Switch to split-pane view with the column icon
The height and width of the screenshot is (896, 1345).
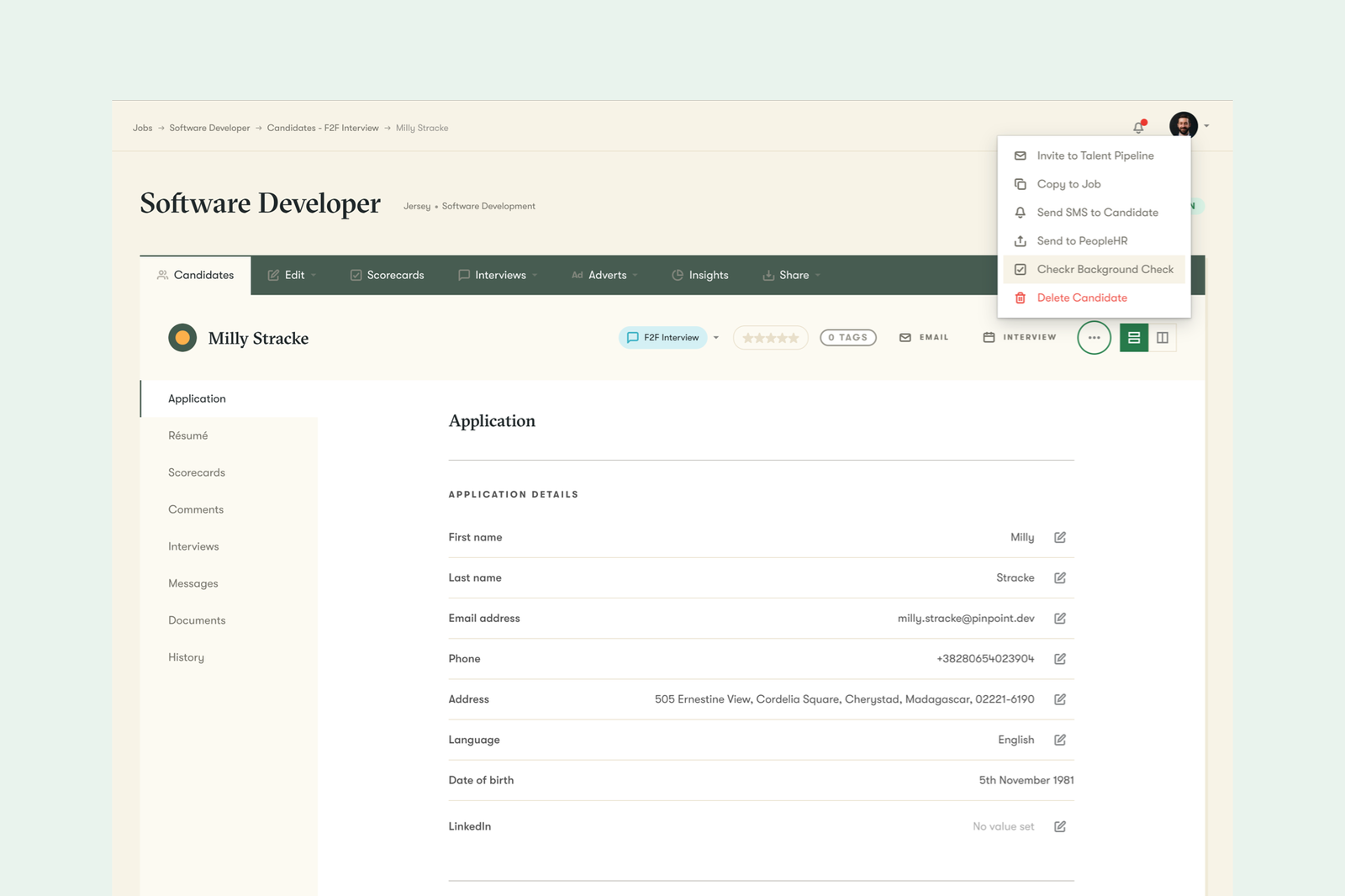(1163, 337)
